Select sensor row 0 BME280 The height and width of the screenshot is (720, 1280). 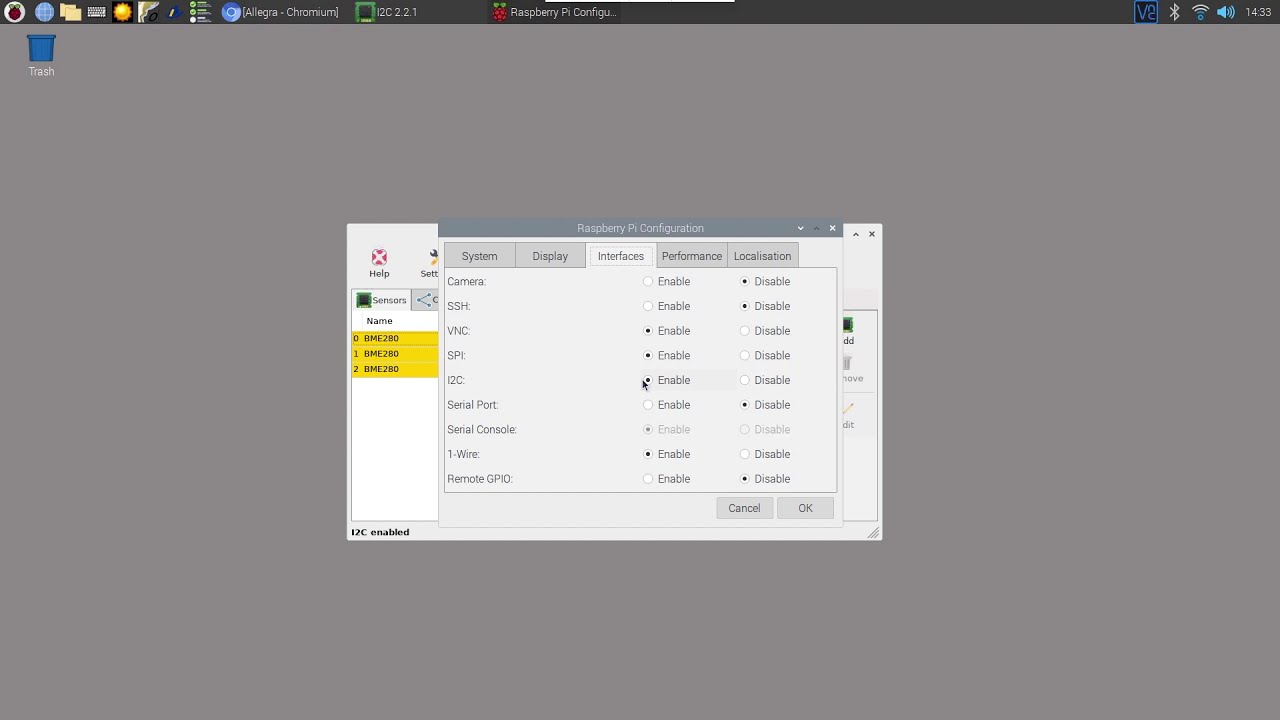click(x=395, y=338)
